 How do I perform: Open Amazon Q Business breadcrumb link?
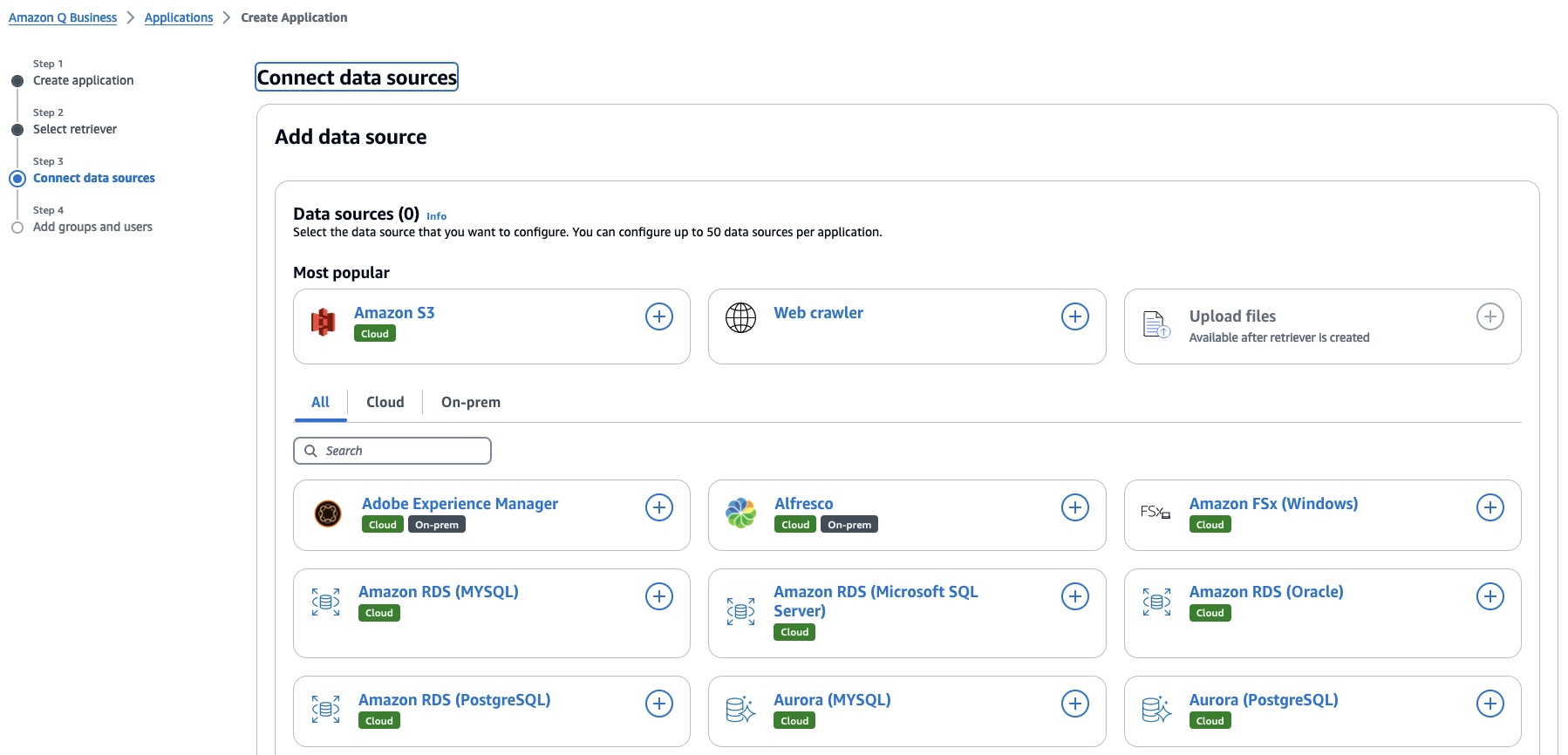point(63,17)
